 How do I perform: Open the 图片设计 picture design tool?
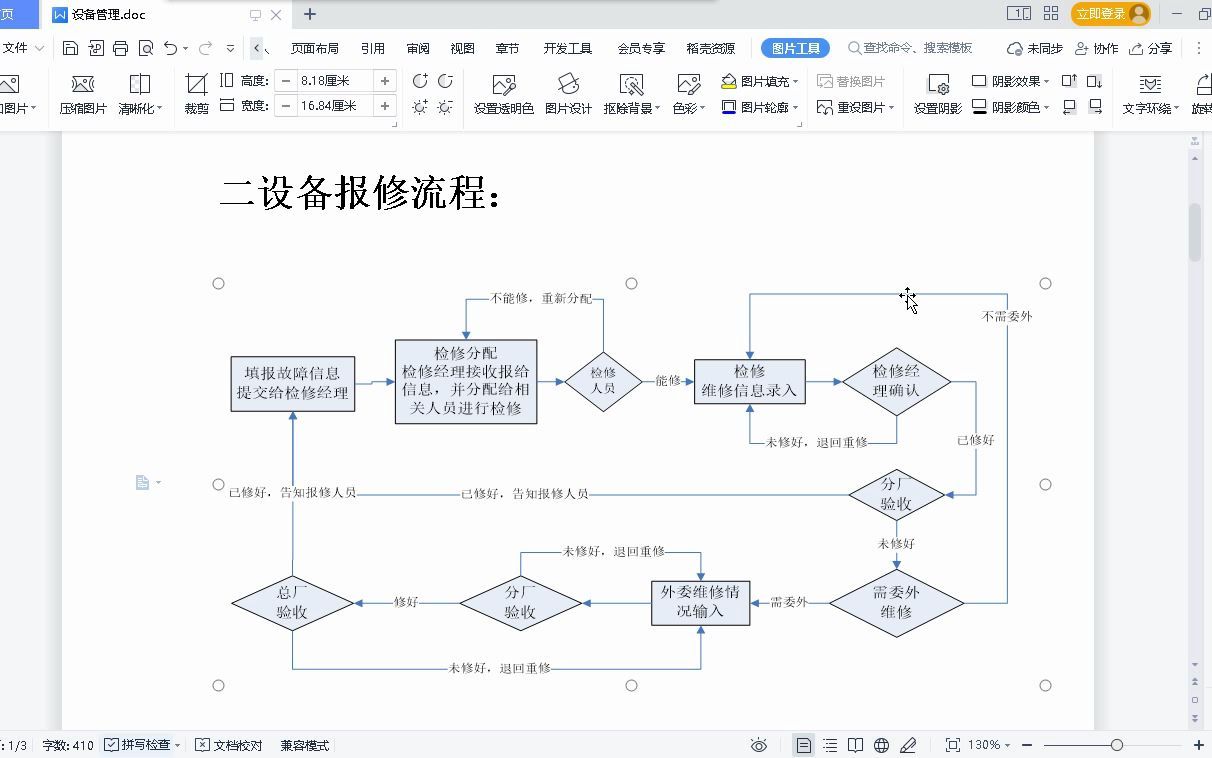tap(568, 94)
